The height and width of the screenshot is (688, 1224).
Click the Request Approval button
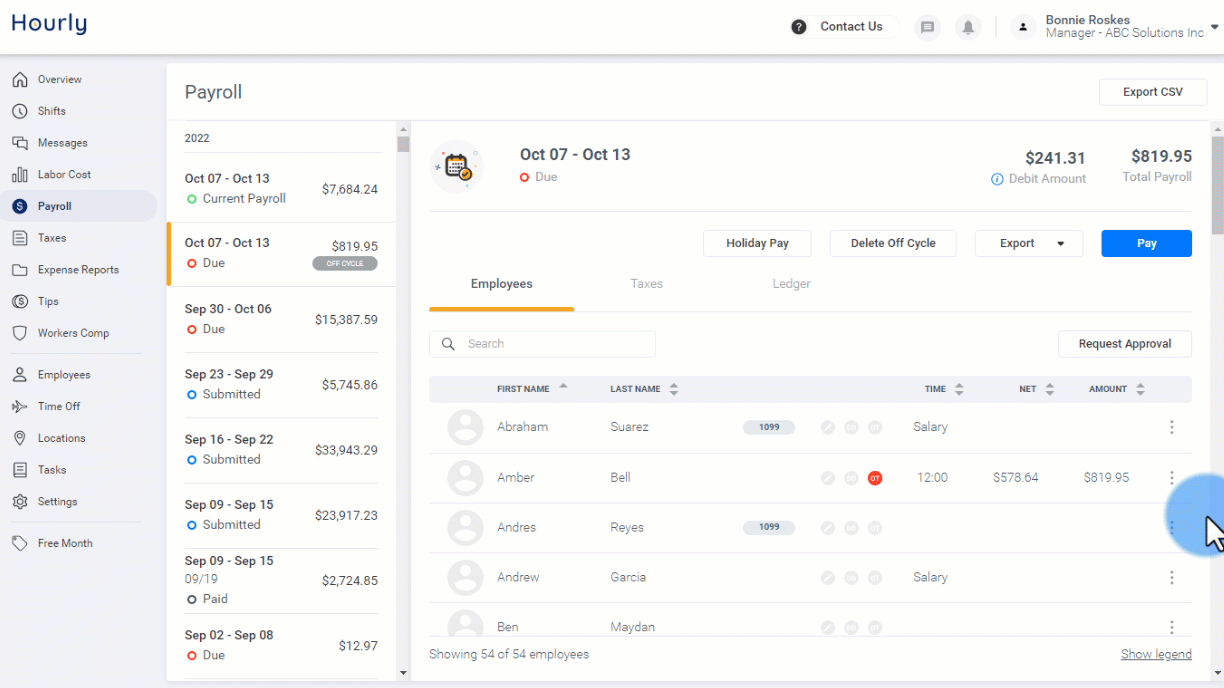point(1125,344)
